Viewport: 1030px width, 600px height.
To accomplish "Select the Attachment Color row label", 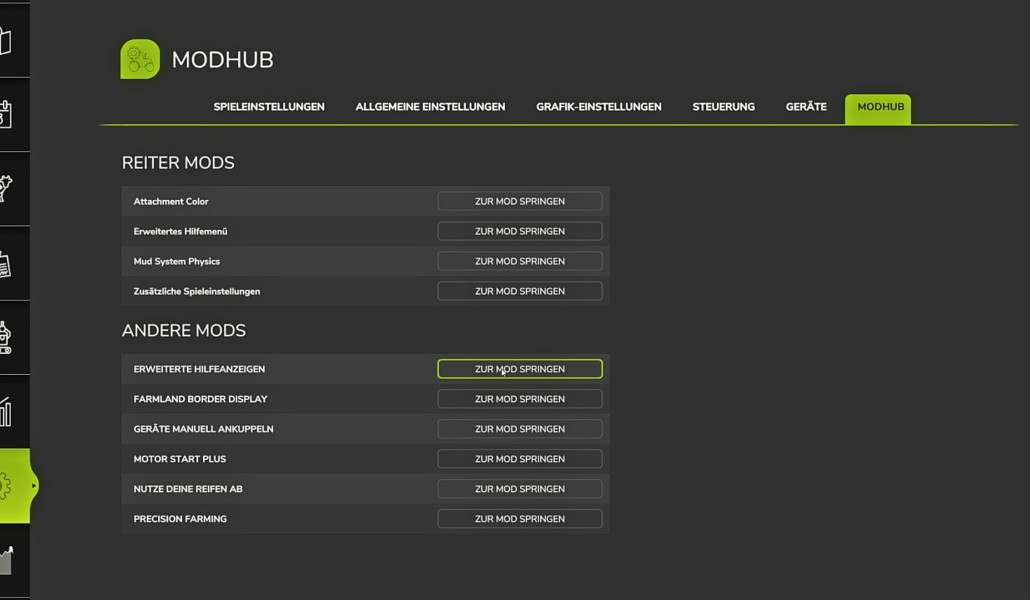I will tap(171, 202).
